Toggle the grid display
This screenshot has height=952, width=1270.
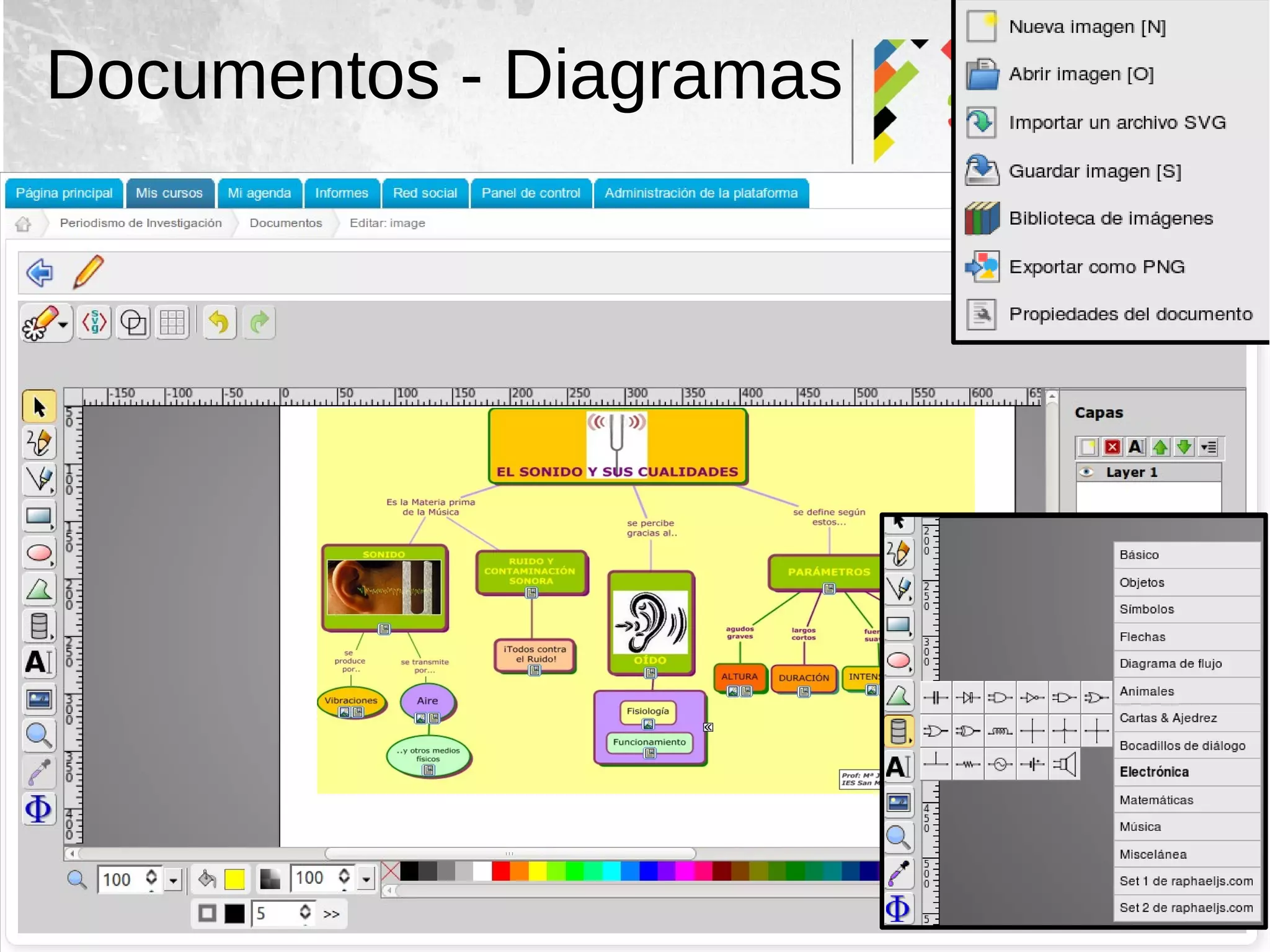[172, 323]
